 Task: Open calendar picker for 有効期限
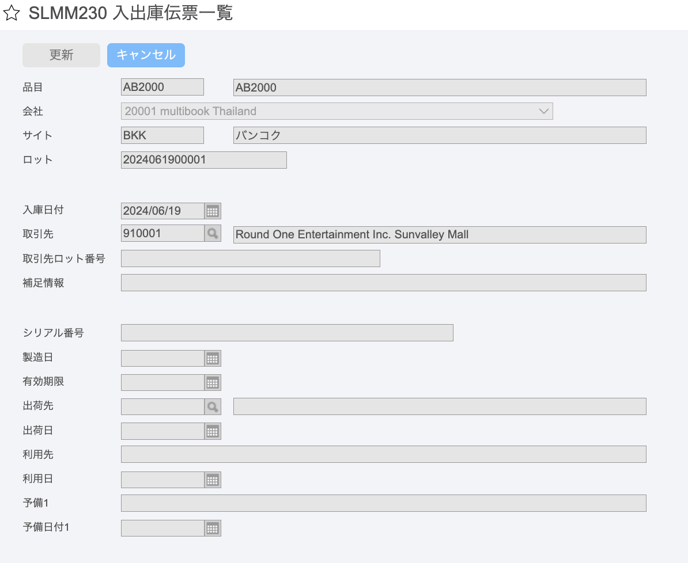[212, 383]
